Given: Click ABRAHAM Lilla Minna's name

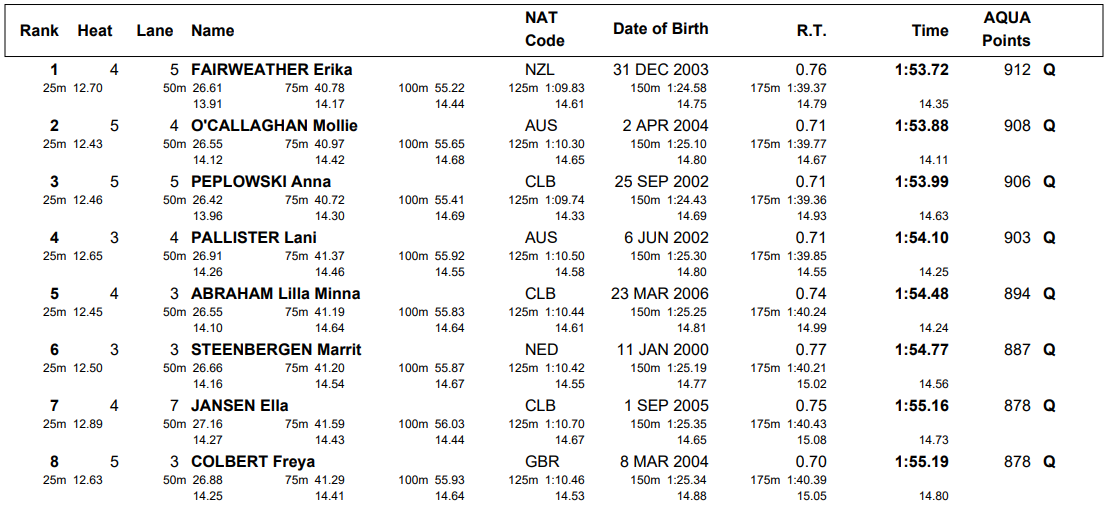Looking at the screenshot, I should [275, 294].
